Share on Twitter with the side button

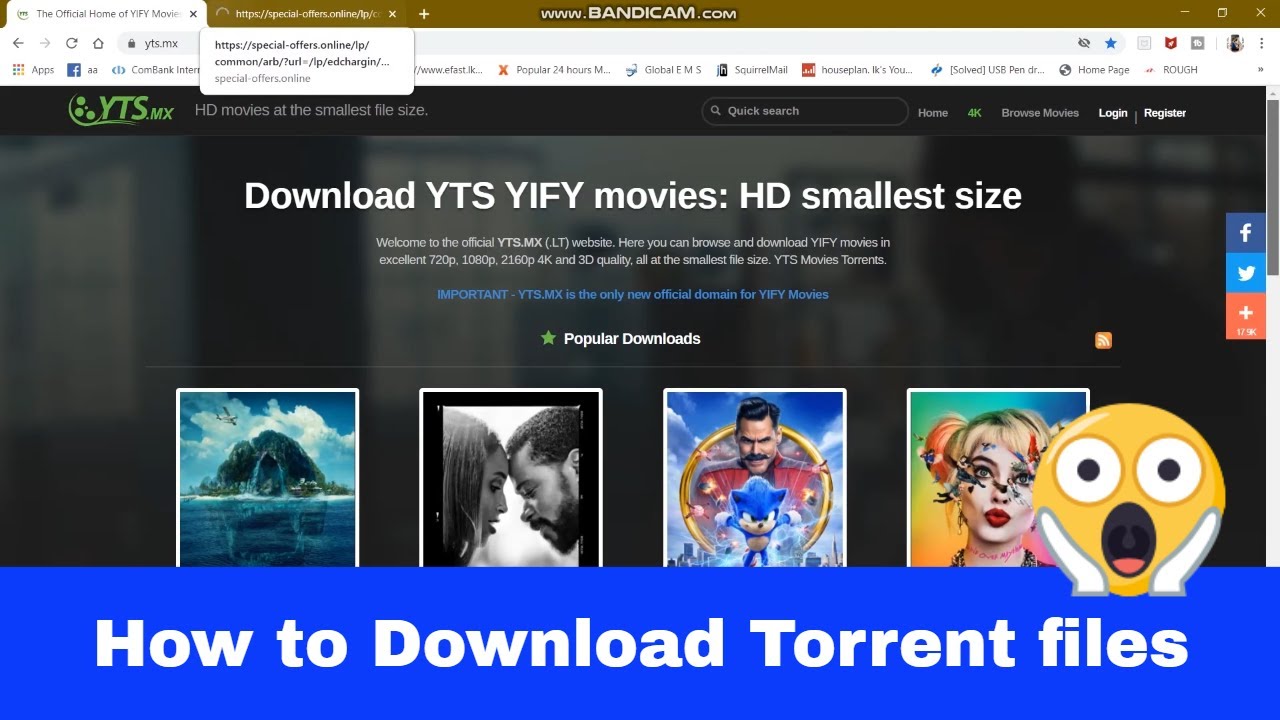pyautogui.click(x=1246, y=273)
